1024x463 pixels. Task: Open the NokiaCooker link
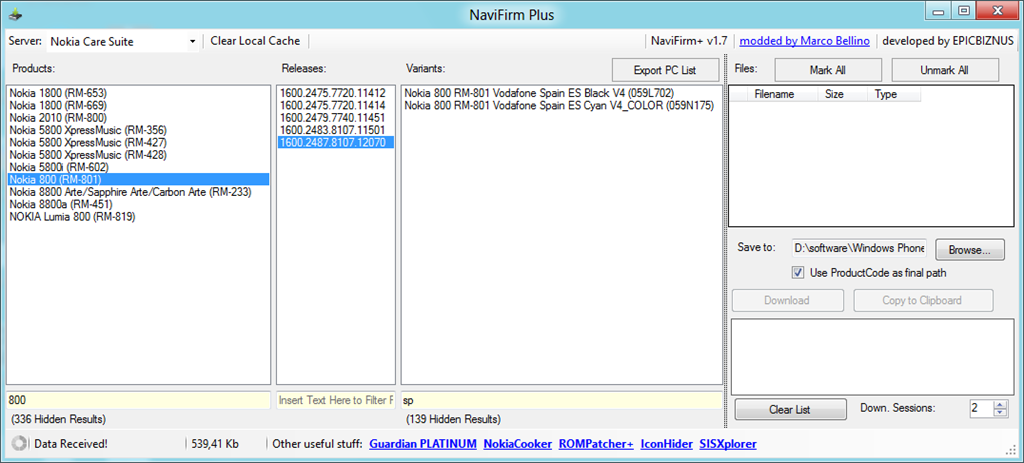(517, 443)
